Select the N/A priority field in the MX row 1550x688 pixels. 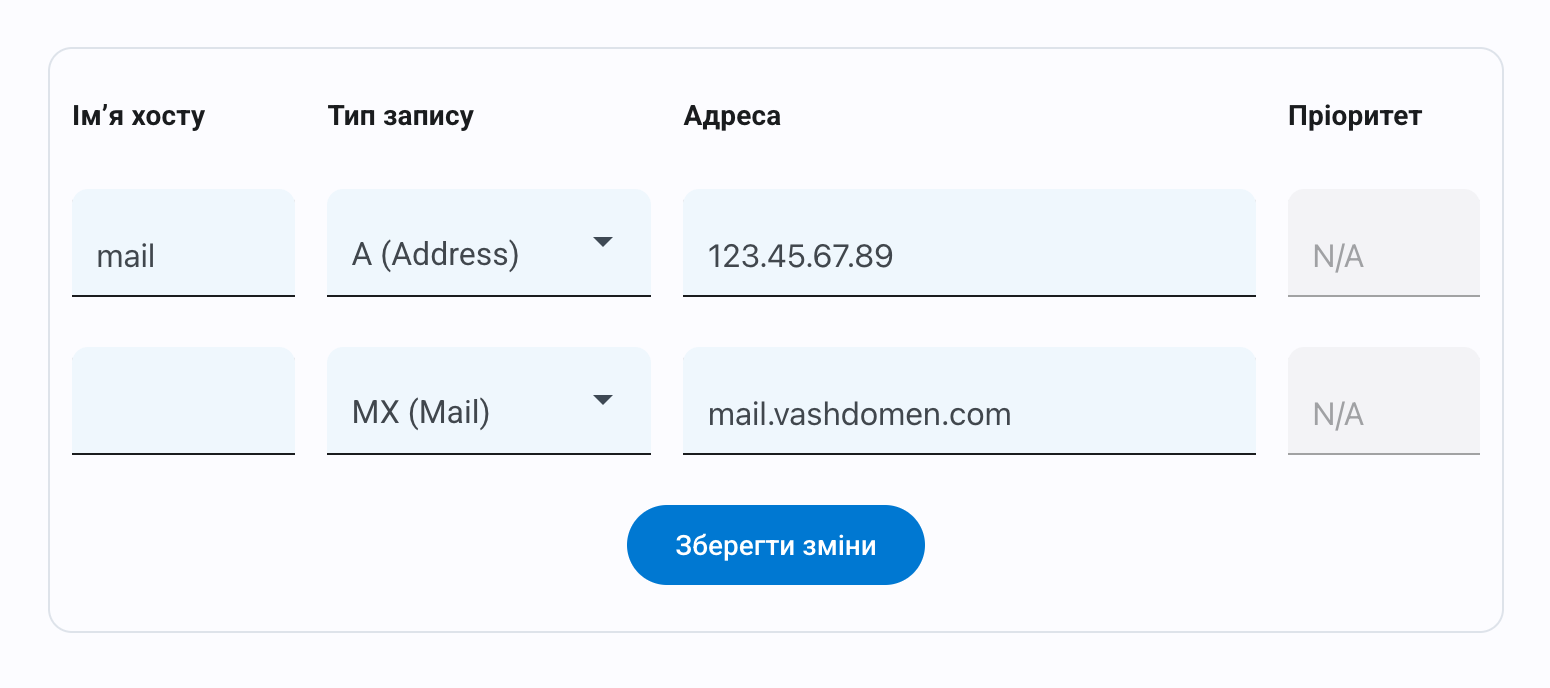[x=1384, y=399]
